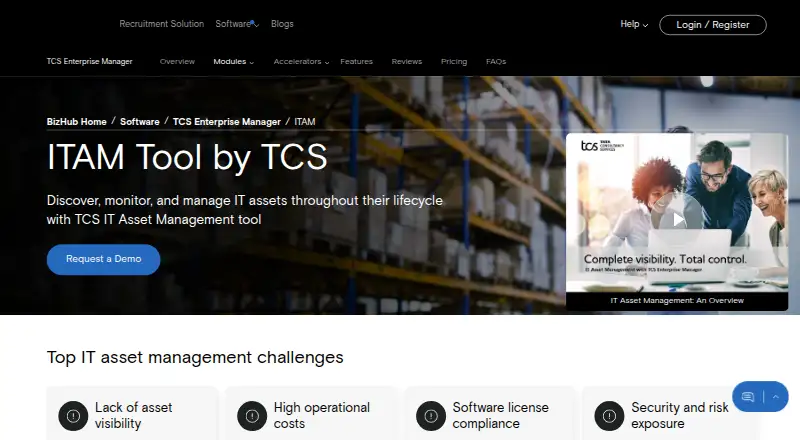Open the video thumbnail with TCS logo

(677, 212)
